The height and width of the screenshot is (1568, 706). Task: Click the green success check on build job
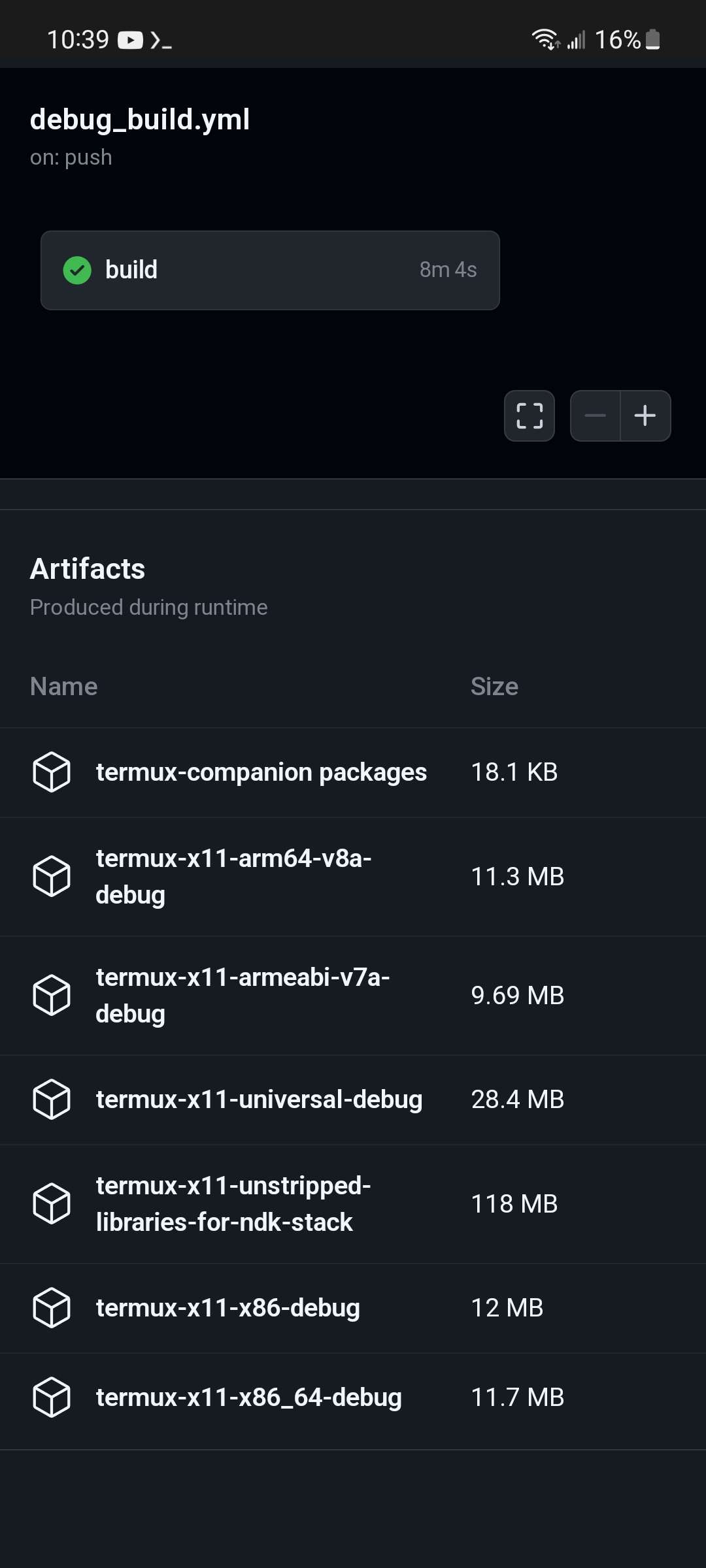[x=78, y=269]
